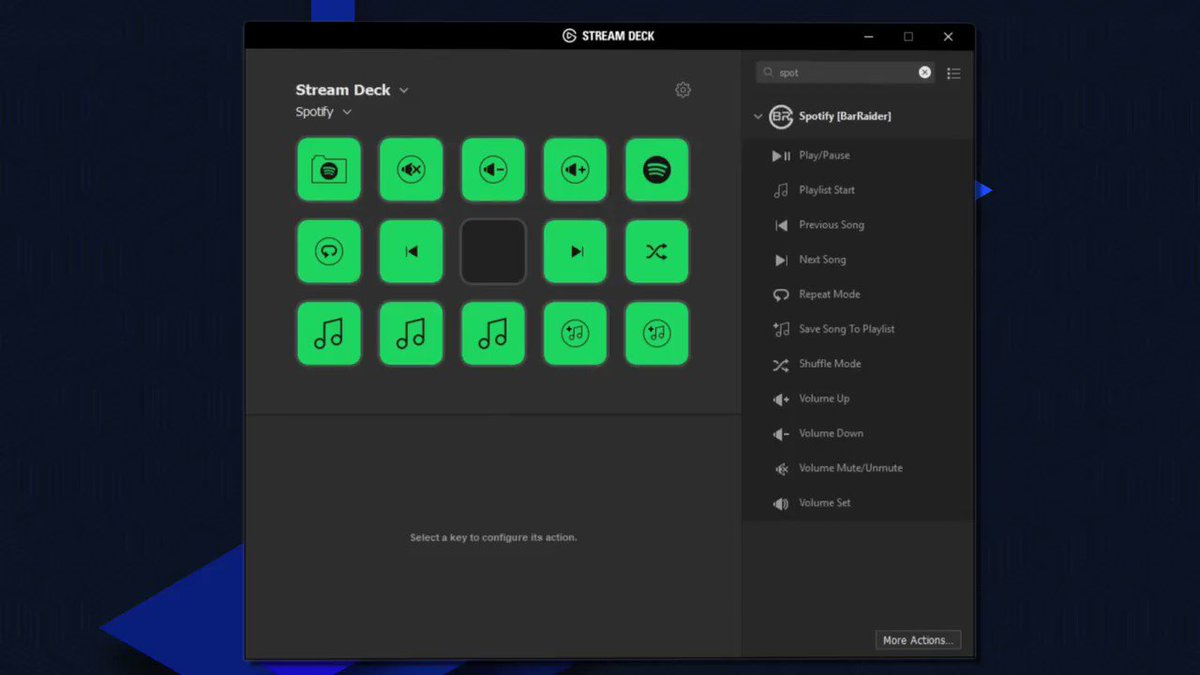This screenshot has width=1200, height=675.
Task: Choose the Volume Mute/Unmute action
Action: coord(857,468)
